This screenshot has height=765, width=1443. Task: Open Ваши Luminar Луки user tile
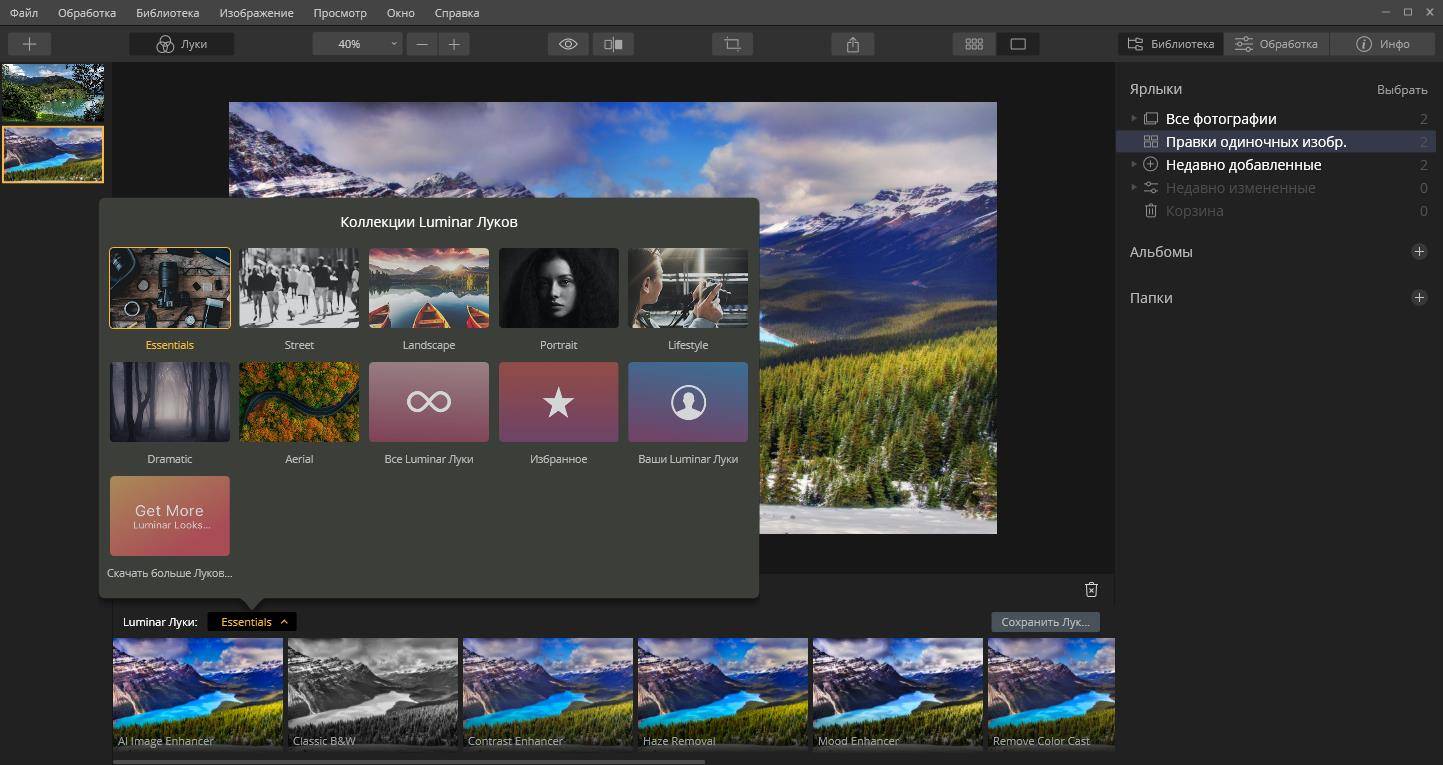click(x=688, y=402)
